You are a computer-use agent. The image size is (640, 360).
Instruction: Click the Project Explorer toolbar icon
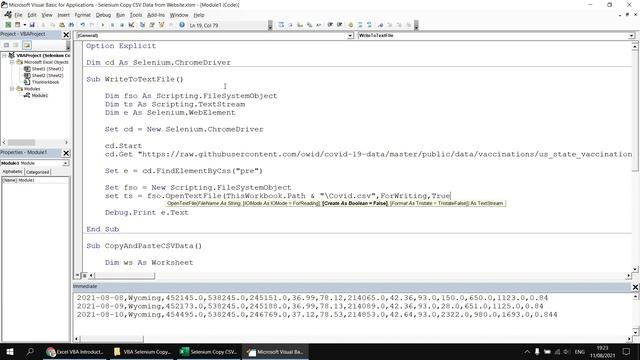click(x=142, y=25)
